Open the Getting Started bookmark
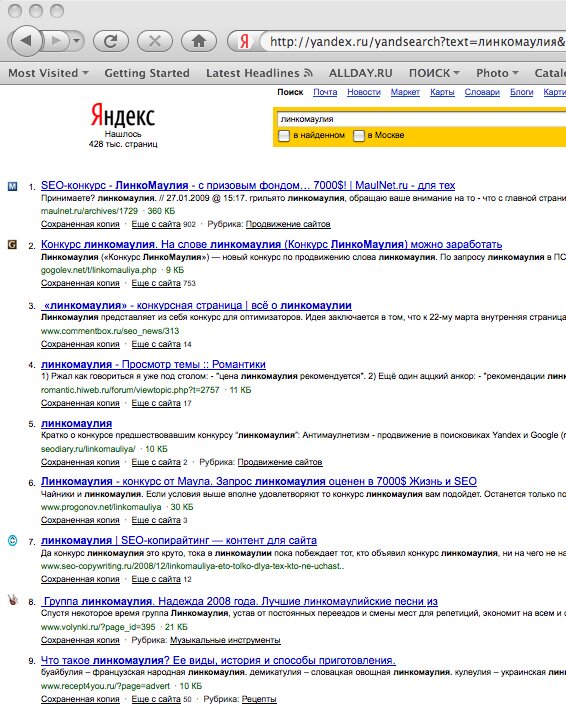The image size is (566, 712). (x=147, y=73)
